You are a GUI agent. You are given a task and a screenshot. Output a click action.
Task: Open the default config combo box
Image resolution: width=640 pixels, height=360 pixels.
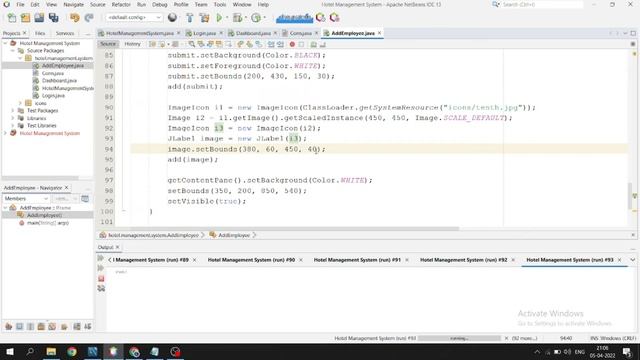click(134, 18)
